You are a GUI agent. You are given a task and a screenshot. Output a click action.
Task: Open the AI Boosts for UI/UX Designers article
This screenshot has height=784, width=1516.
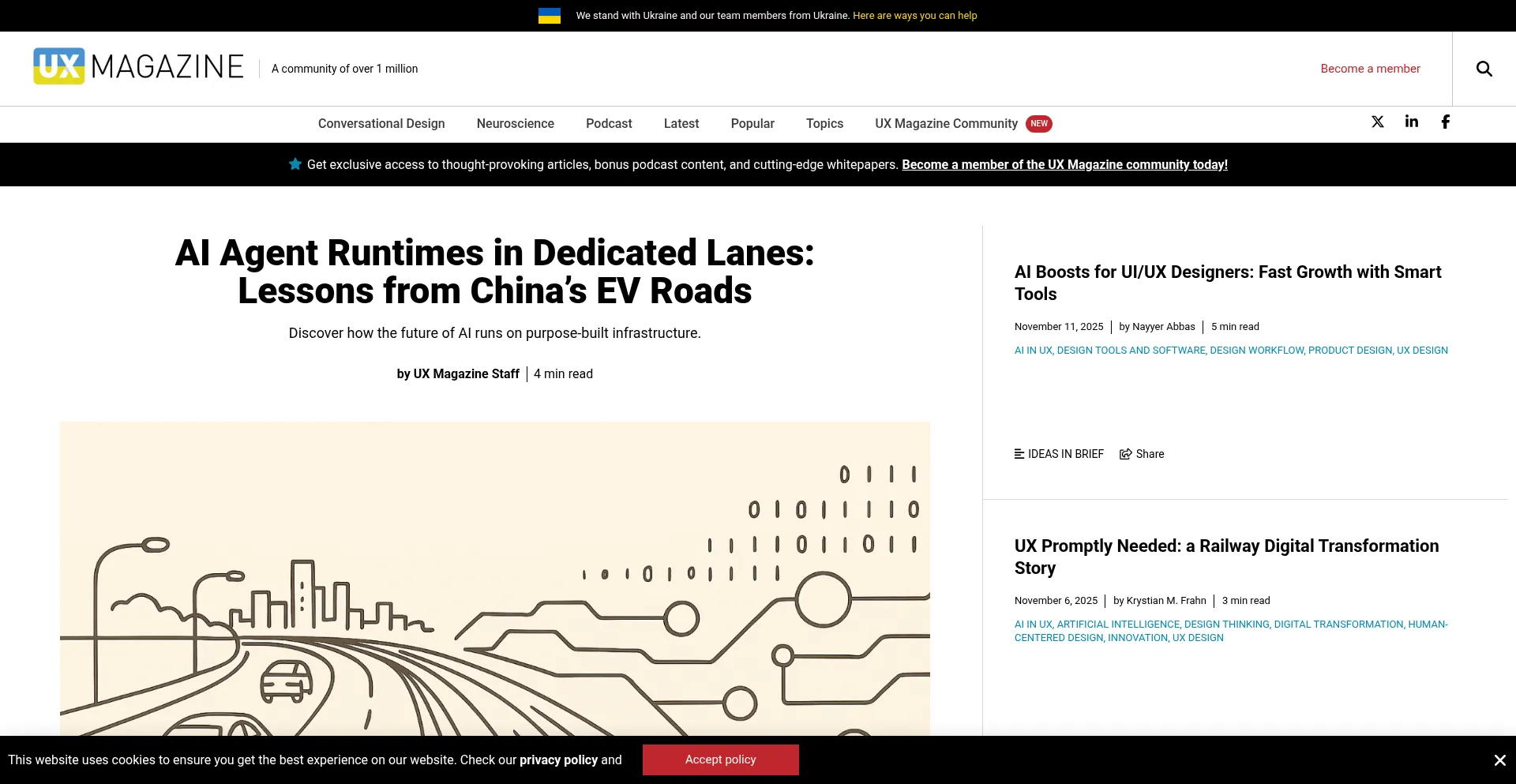(1227, 283)
